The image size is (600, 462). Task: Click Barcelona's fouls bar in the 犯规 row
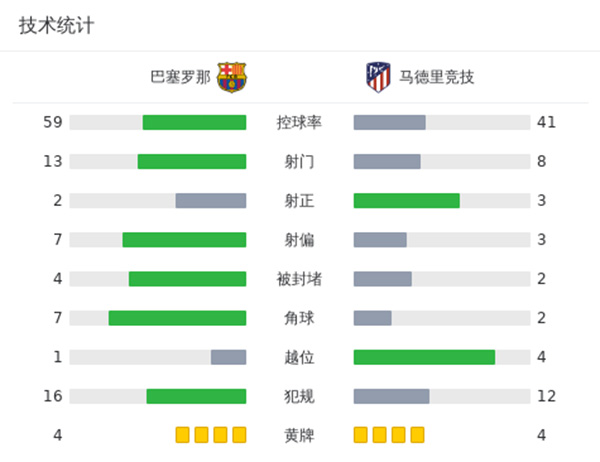(x=196, y=396)
